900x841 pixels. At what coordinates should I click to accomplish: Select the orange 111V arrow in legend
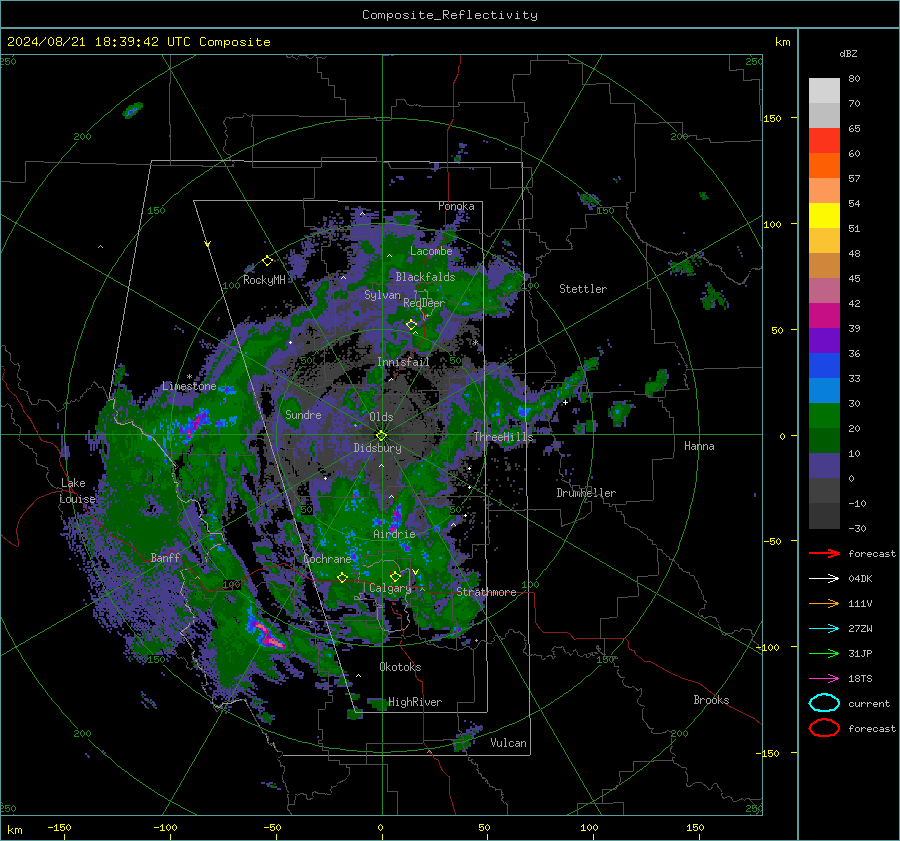[x=824, y=603]
